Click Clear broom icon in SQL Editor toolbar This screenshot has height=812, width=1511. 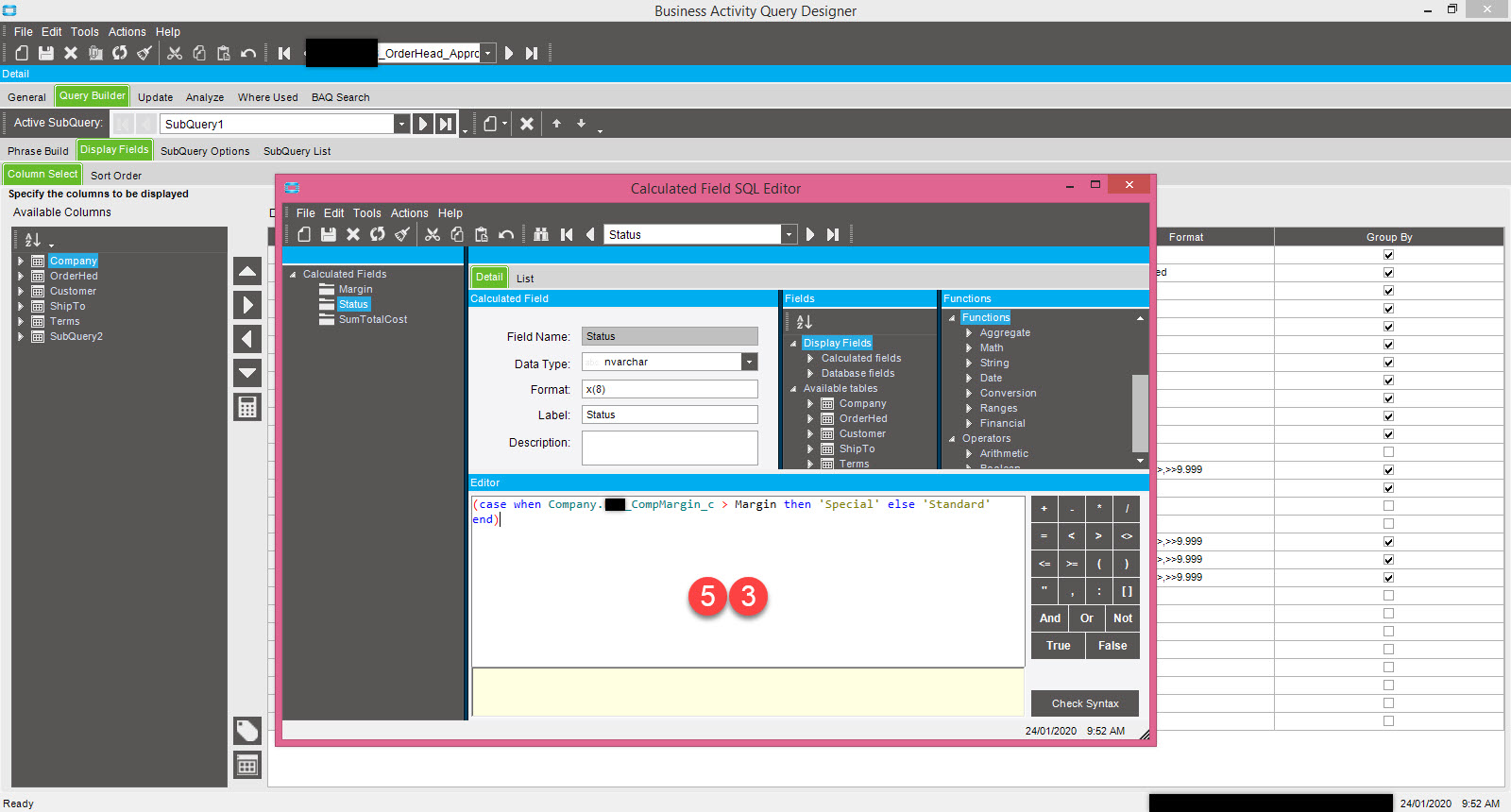(x=402, y=234)
